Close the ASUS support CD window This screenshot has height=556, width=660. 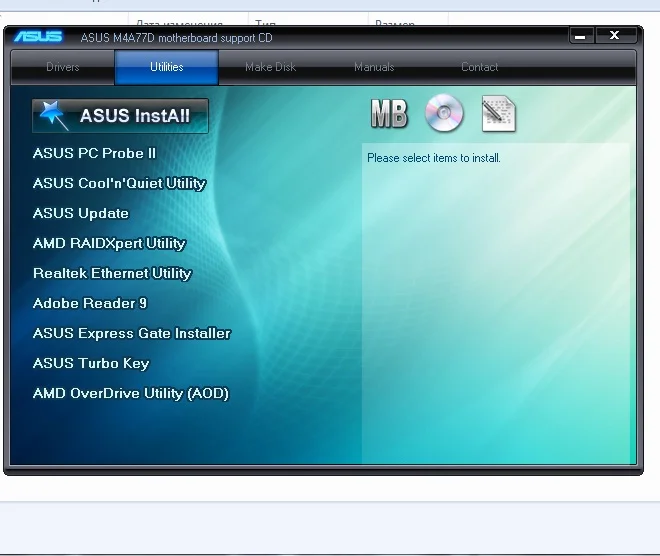[615, 35]
